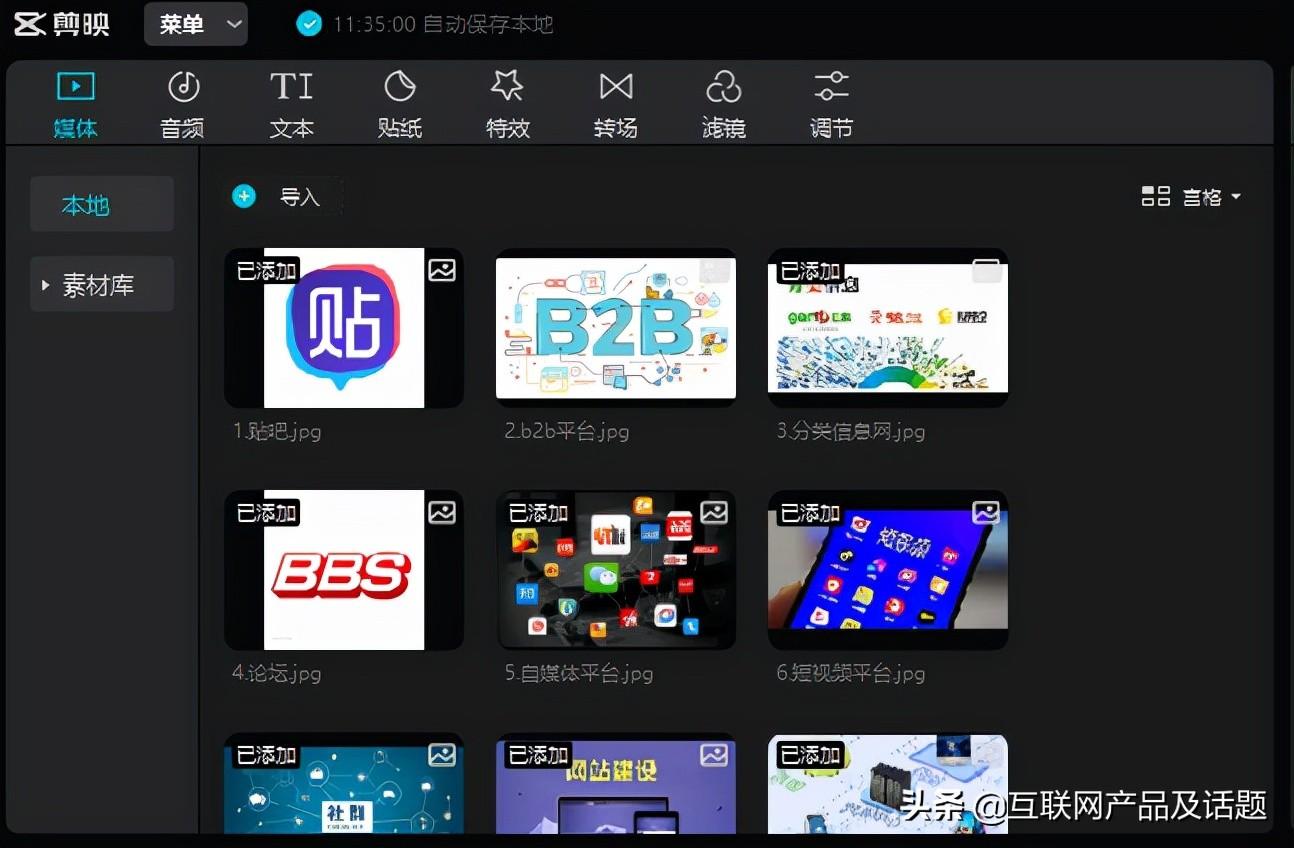Select the 3.分类信息网.jpg thumbnail
Image resolution: width=1294 pixels, height=848 pixels.
click(x=888, y=328)
